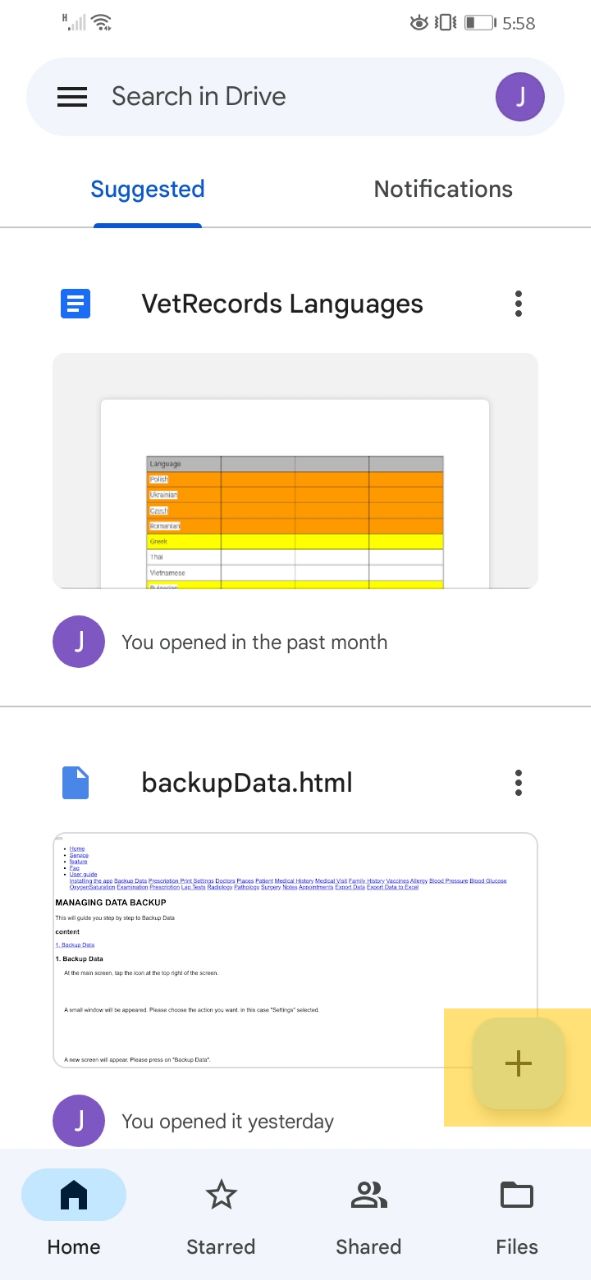Tap the floating plus create button
Viewport: 591px width, 1280px height.
(518, 1063)
